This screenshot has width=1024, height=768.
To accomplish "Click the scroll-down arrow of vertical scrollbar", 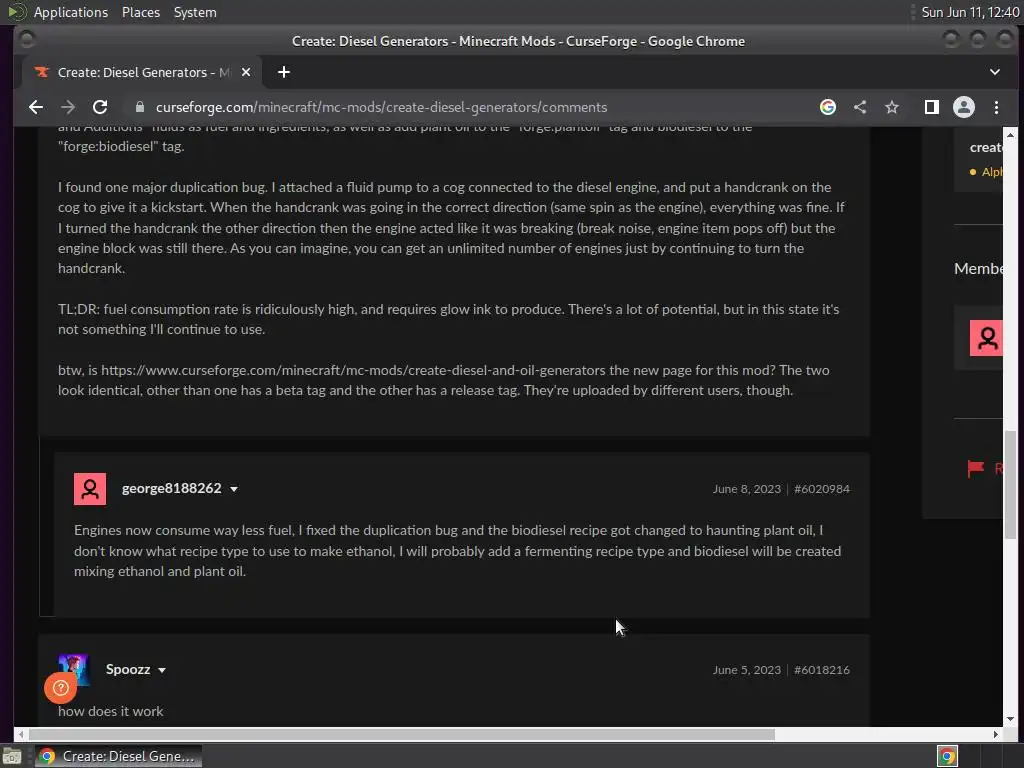I will point(1010,718).
